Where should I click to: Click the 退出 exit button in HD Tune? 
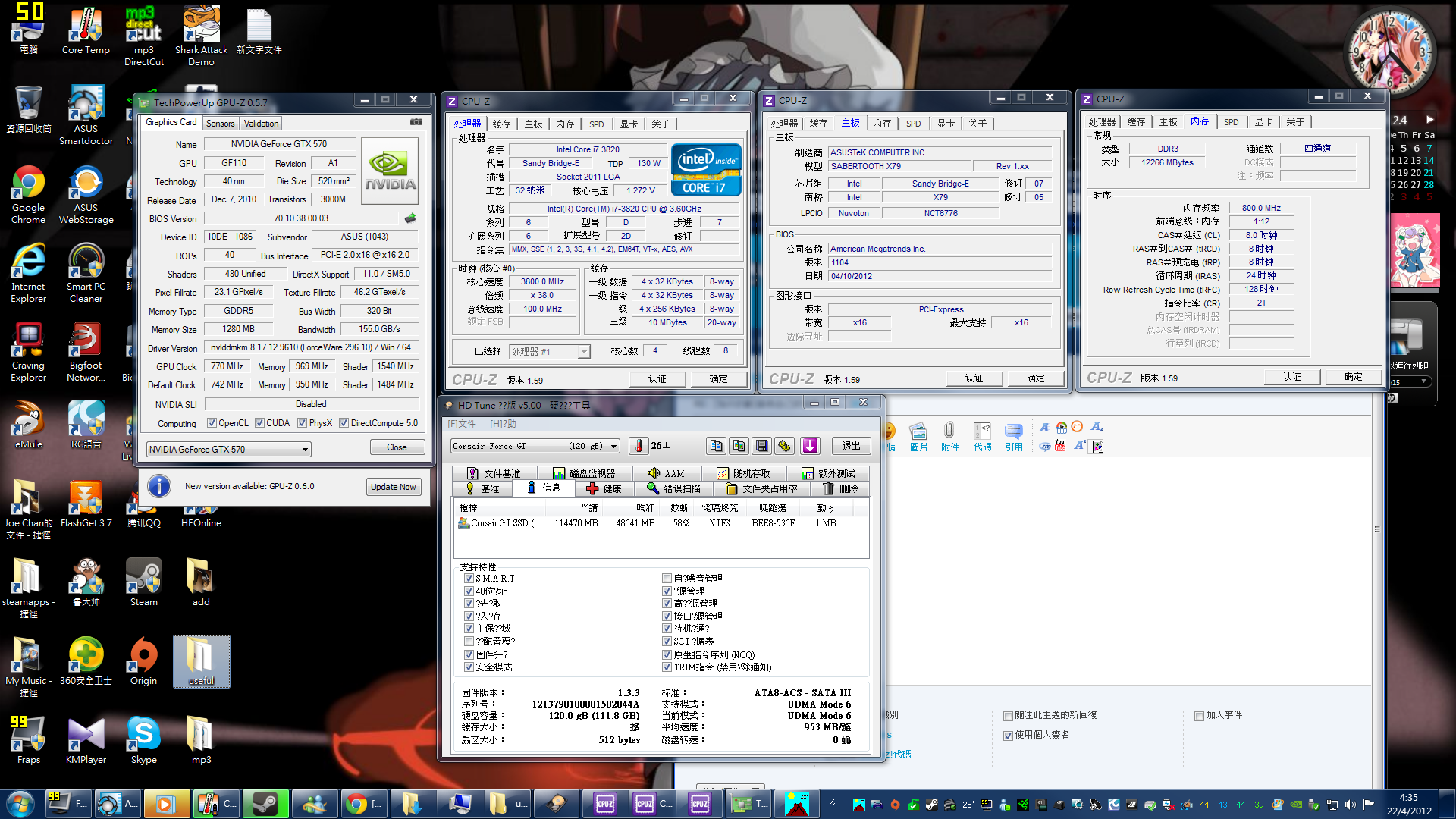tap(851, 446)
